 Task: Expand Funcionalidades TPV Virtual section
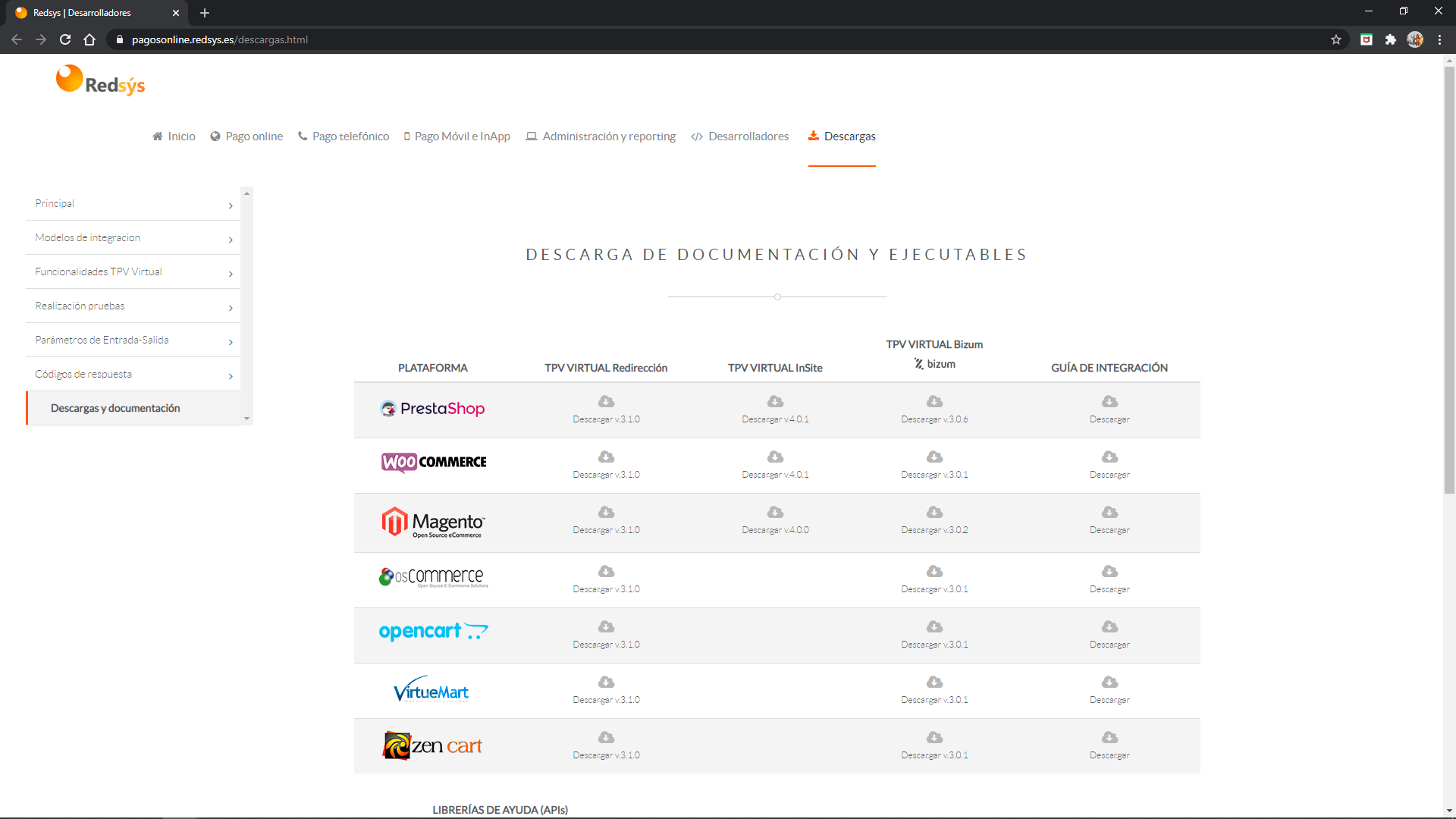(x=133, y=271)
